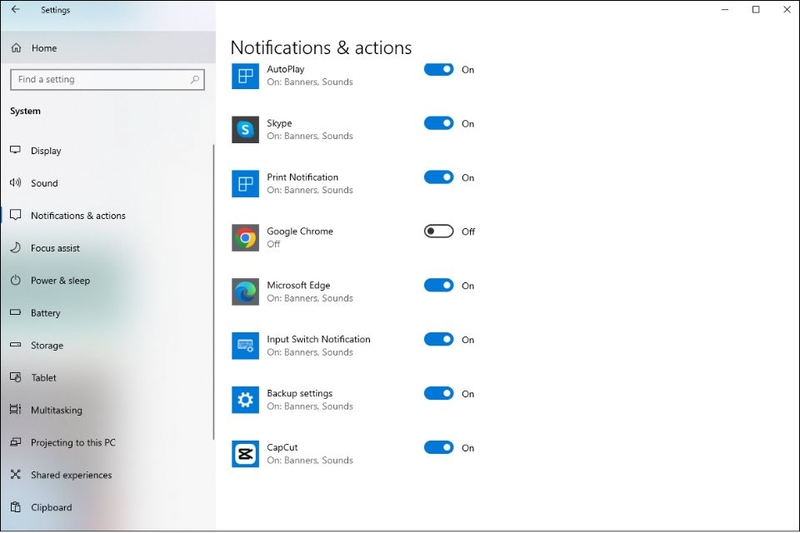Click the Google Chrome app icon
The height and width of the screenshot is (533, 800).
point(245,238)
